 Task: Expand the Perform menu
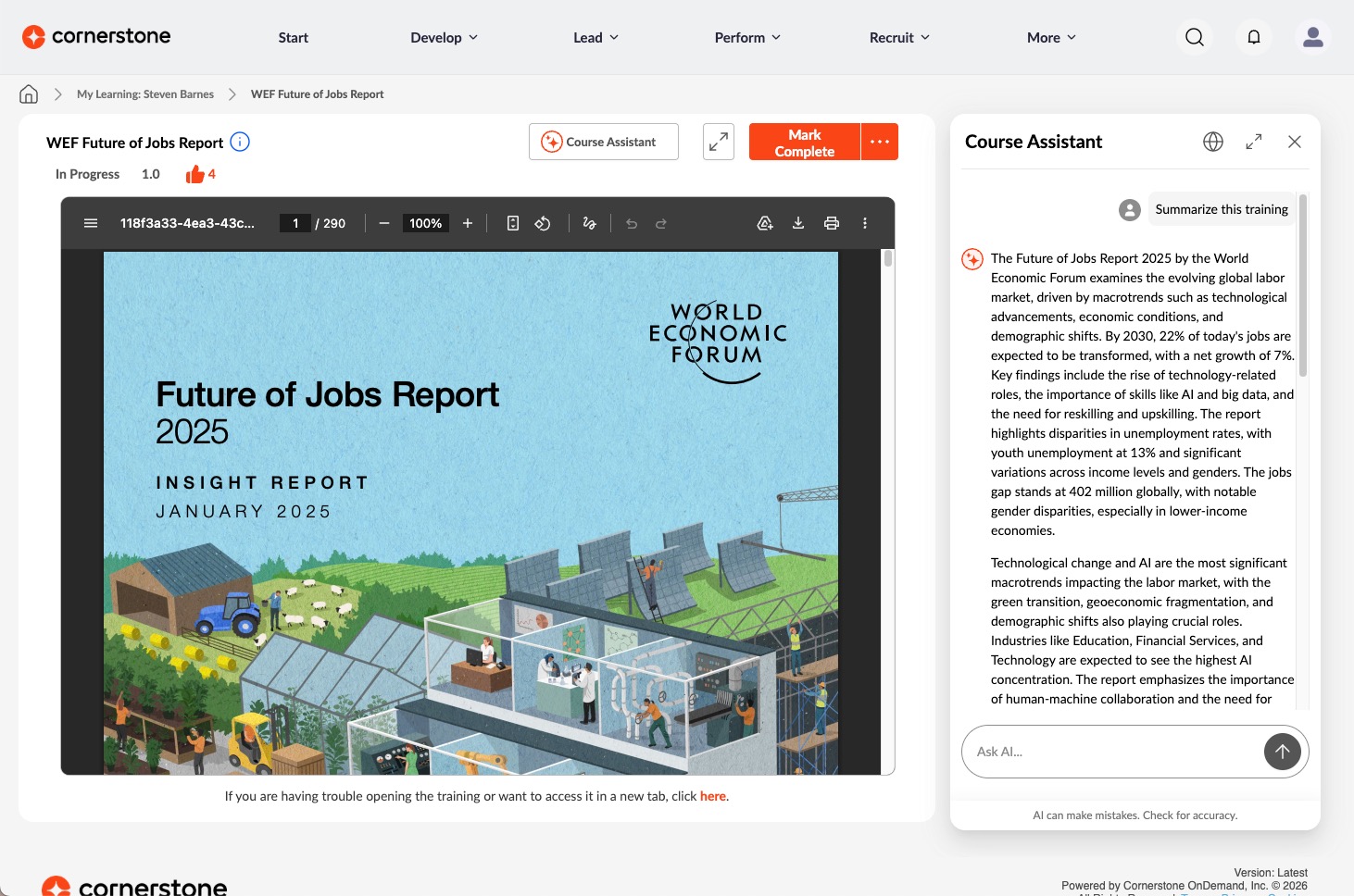point(748,37)
